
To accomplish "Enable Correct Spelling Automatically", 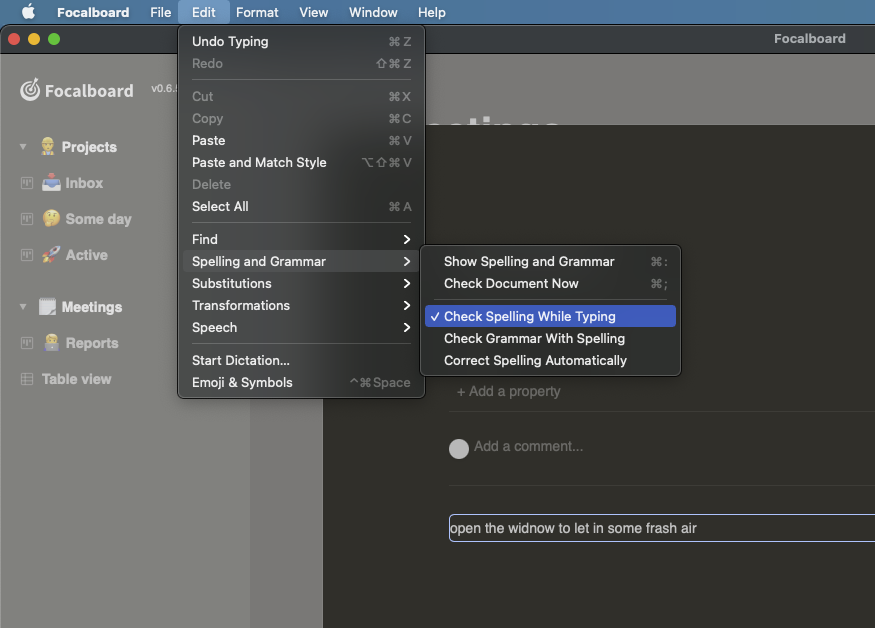I will pos(550,361).
